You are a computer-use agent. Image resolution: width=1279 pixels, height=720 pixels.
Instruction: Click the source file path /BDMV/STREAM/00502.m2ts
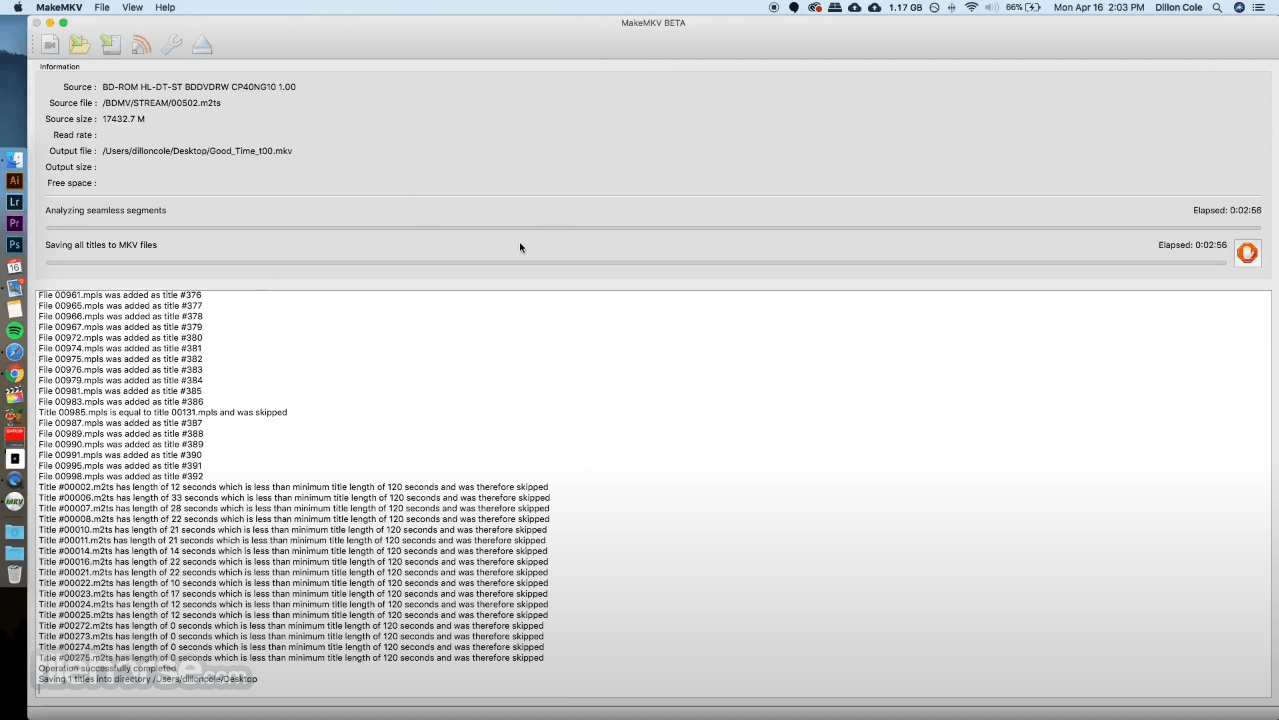(161, 103)
